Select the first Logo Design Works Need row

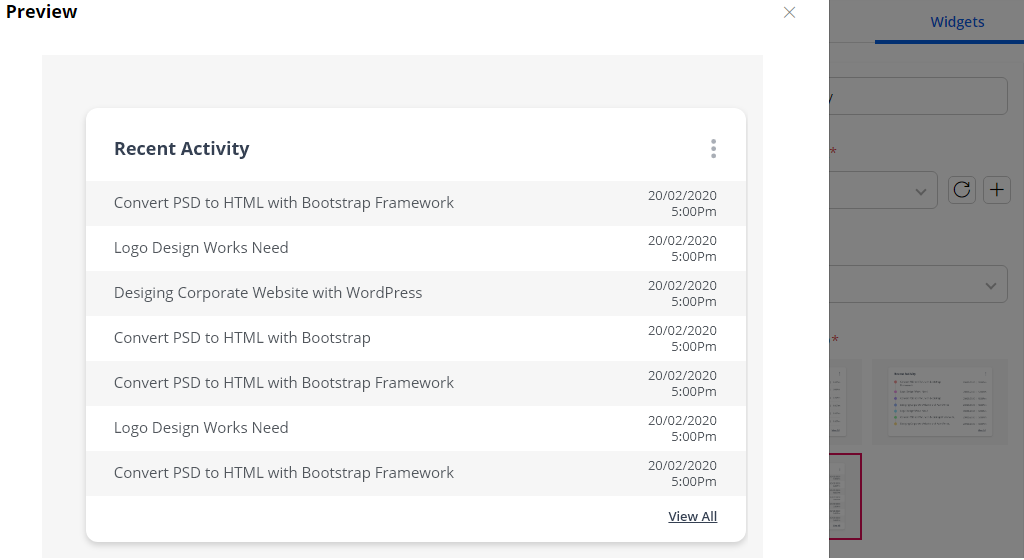(x=201, y=248)
